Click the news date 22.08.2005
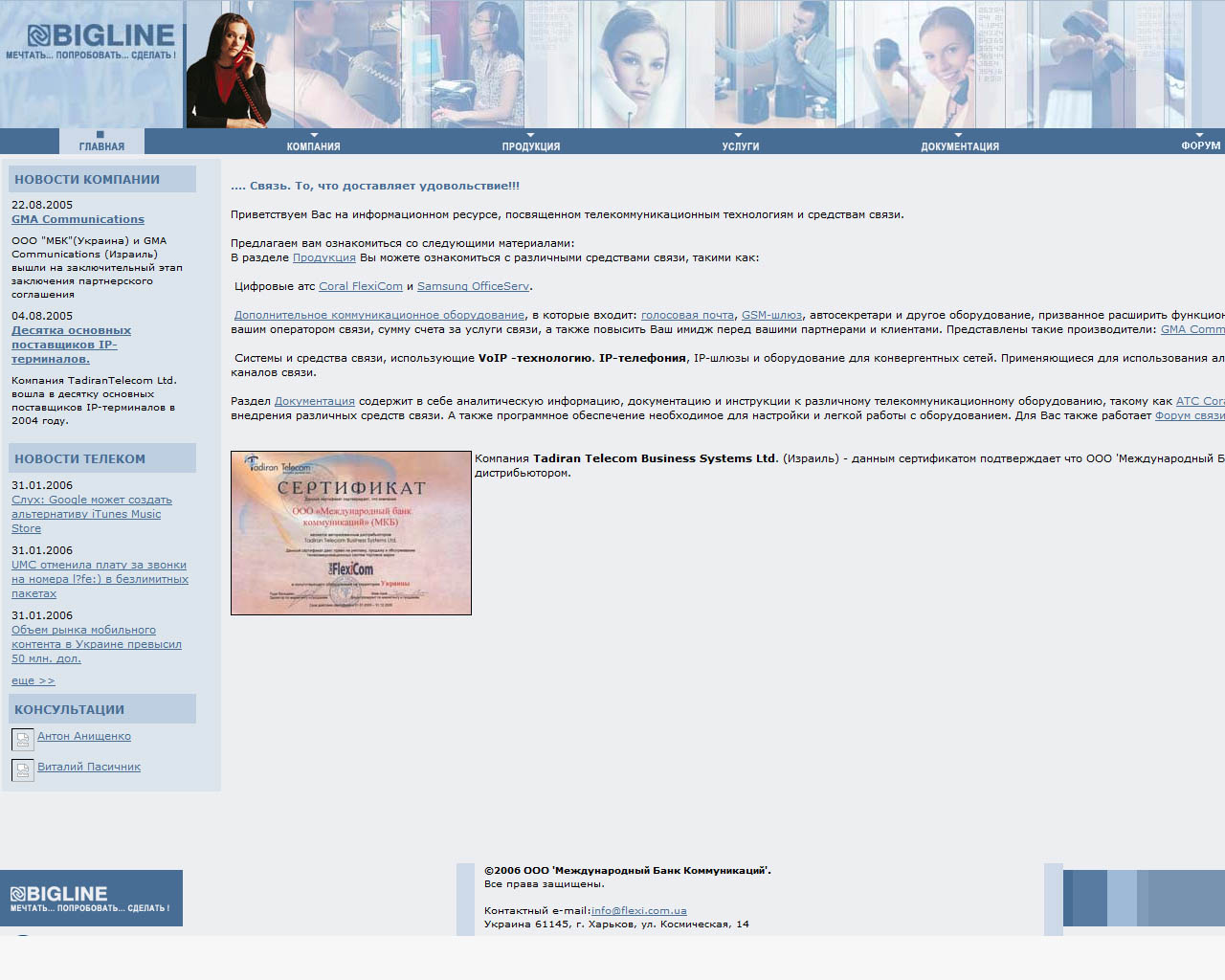Viewport: 1225px width, 980px height. [x=42, y=205]
